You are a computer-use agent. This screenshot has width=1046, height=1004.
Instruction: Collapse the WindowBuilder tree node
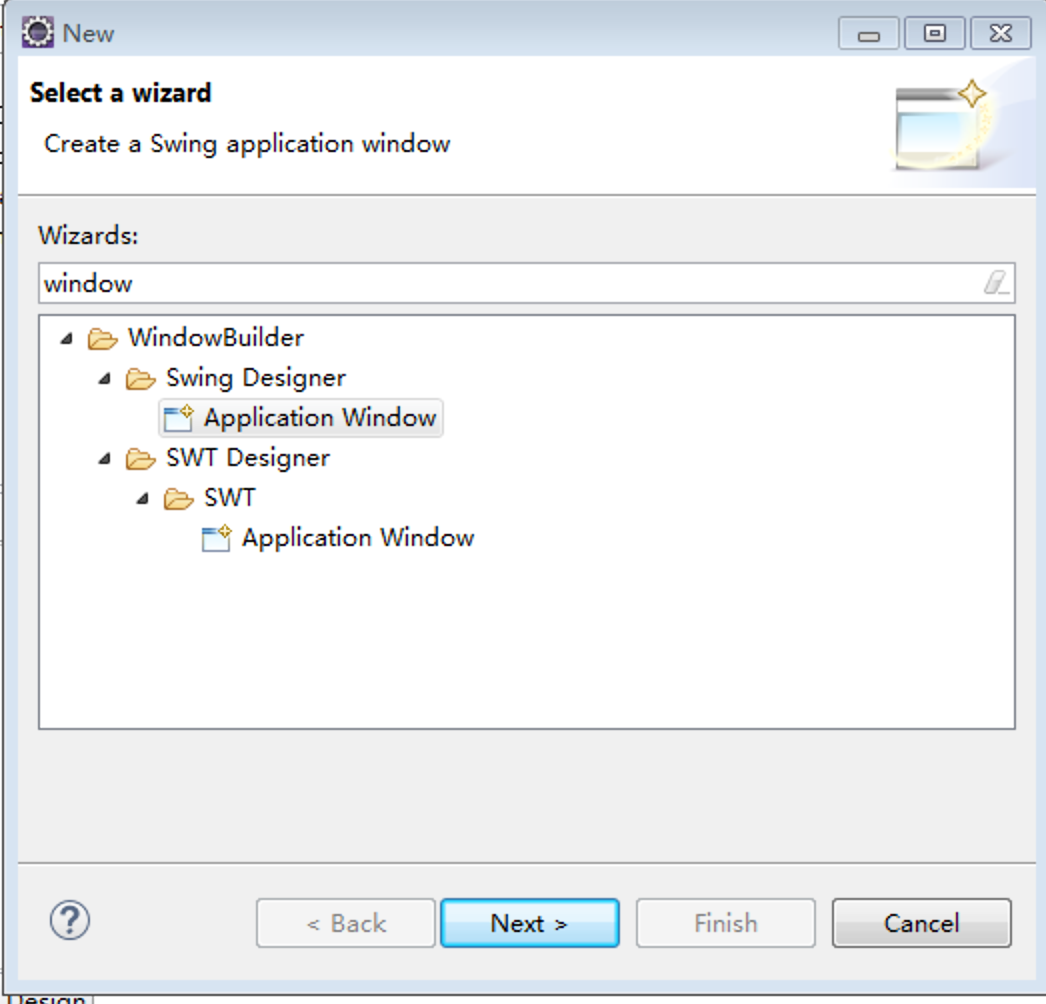coord(66,337)
